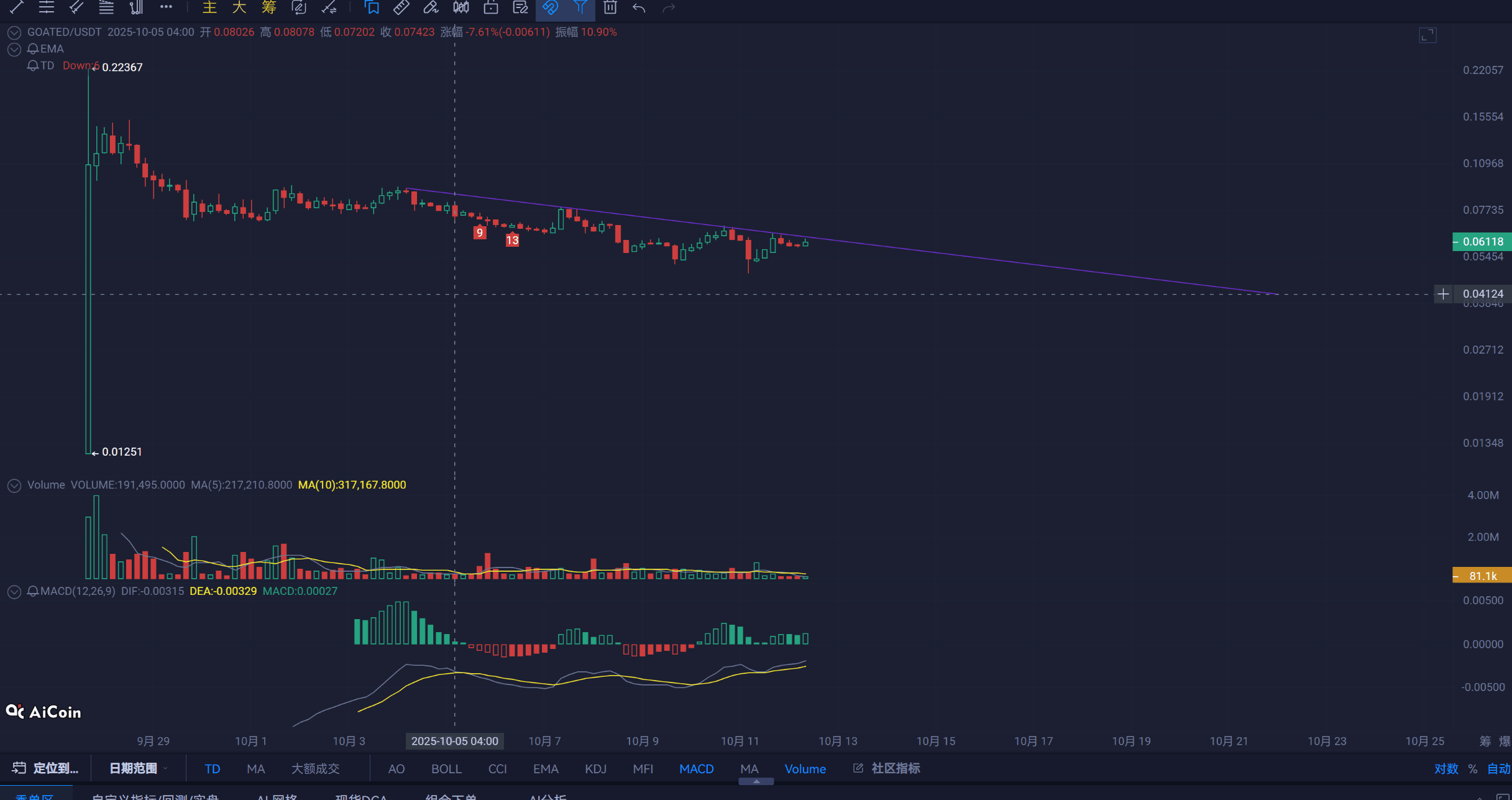The height and width of the screenshot is (800, 1512).
Task: Collapse the Volume indicator panel
Action: click(x=14, y=485)
